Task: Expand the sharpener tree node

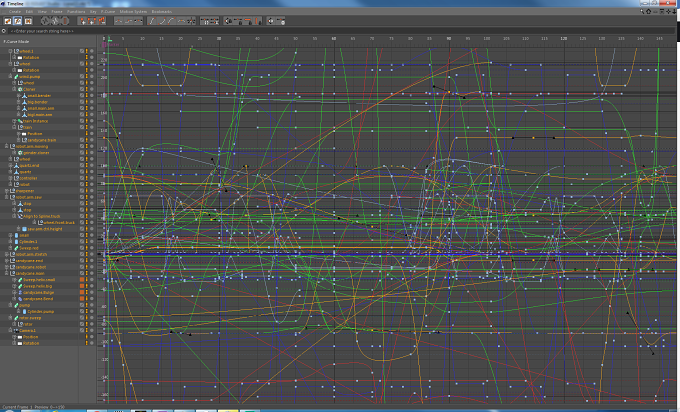Action: pos(7,191)
